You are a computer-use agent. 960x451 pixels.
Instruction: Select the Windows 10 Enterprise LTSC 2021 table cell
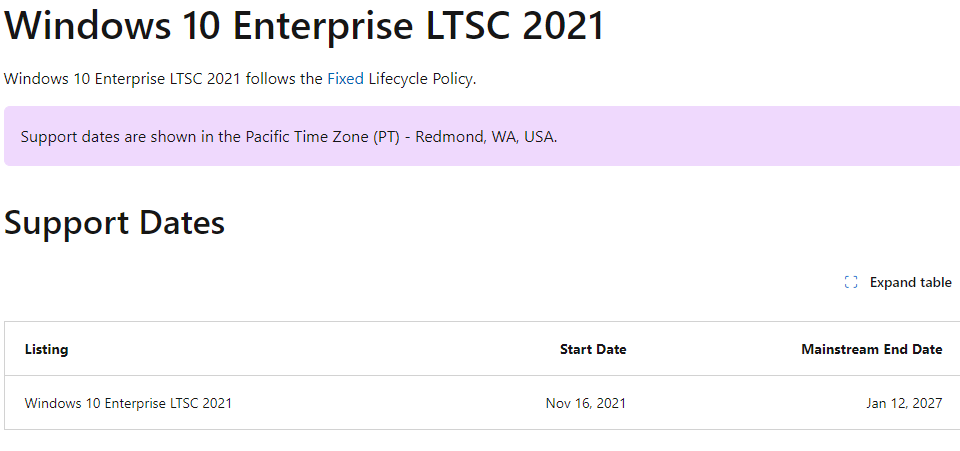tap(128, 403)
